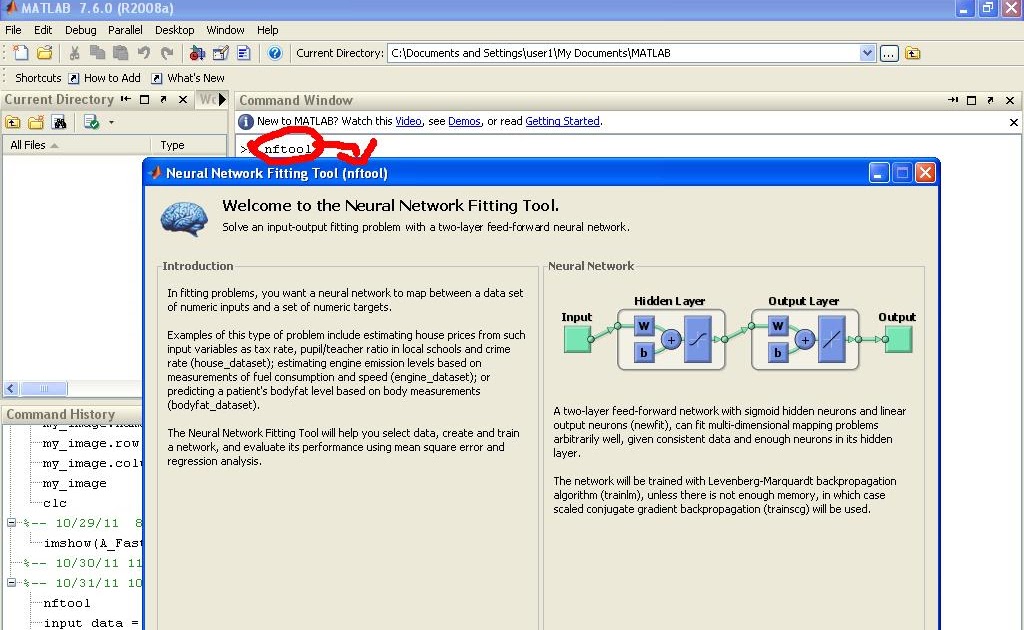The height and width of the screenshot is (630, 1024).
Task: Maximize the Current Directory panel
Action: coord(145,99)
